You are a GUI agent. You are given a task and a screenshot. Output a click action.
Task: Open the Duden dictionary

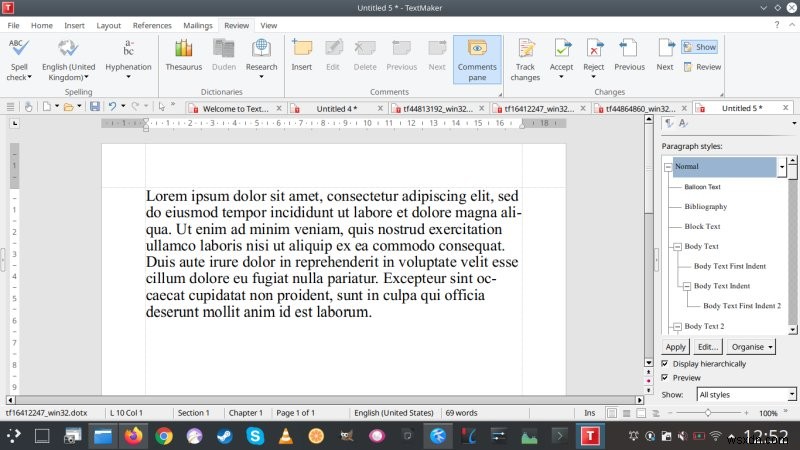point(223,55)
